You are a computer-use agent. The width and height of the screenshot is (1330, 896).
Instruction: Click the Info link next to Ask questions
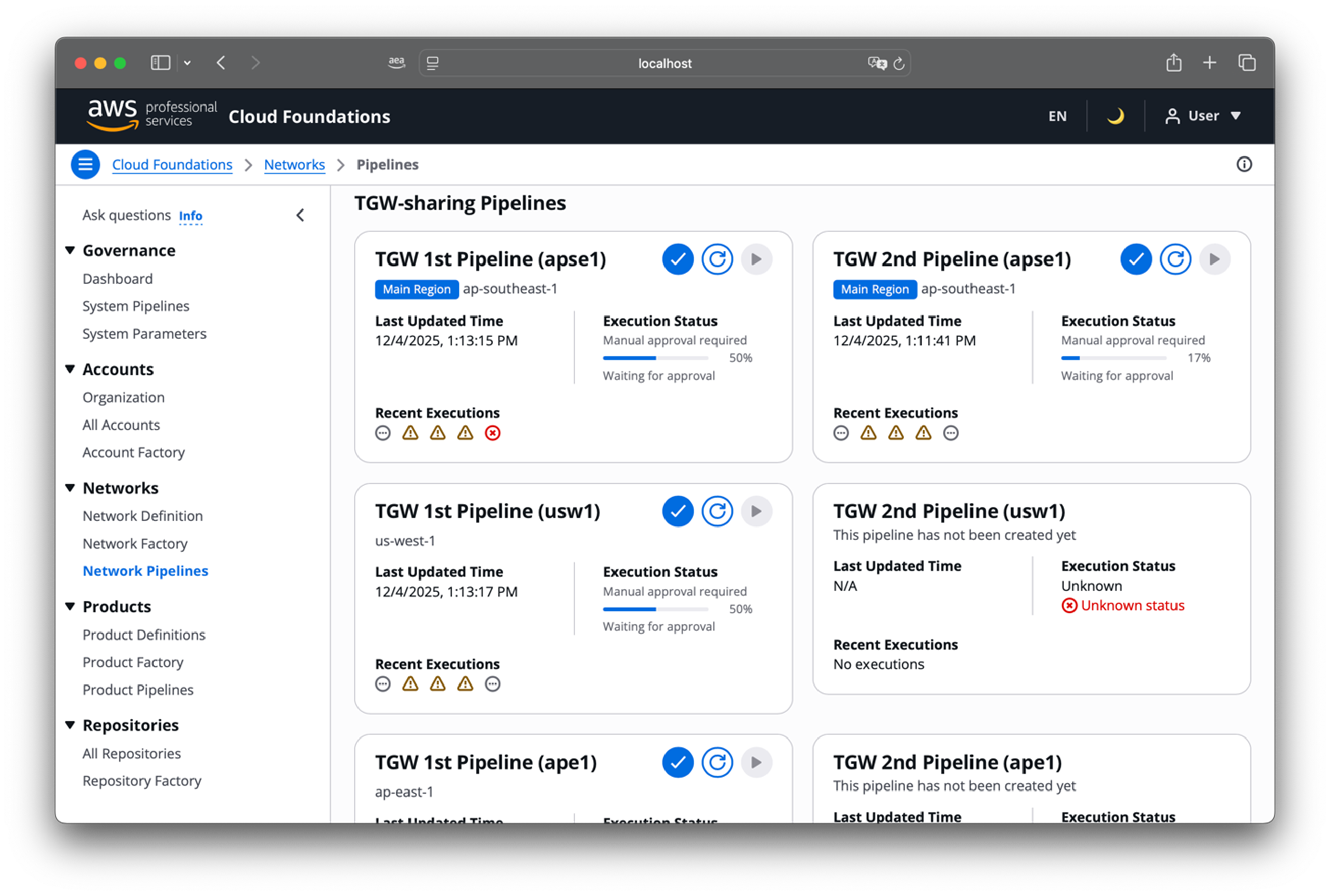190,216
